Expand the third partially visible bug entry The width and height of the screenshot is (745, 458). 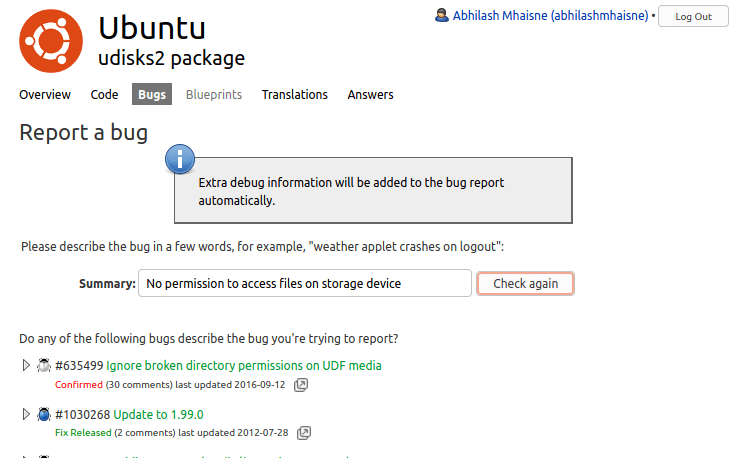click(x=27, y=456)
